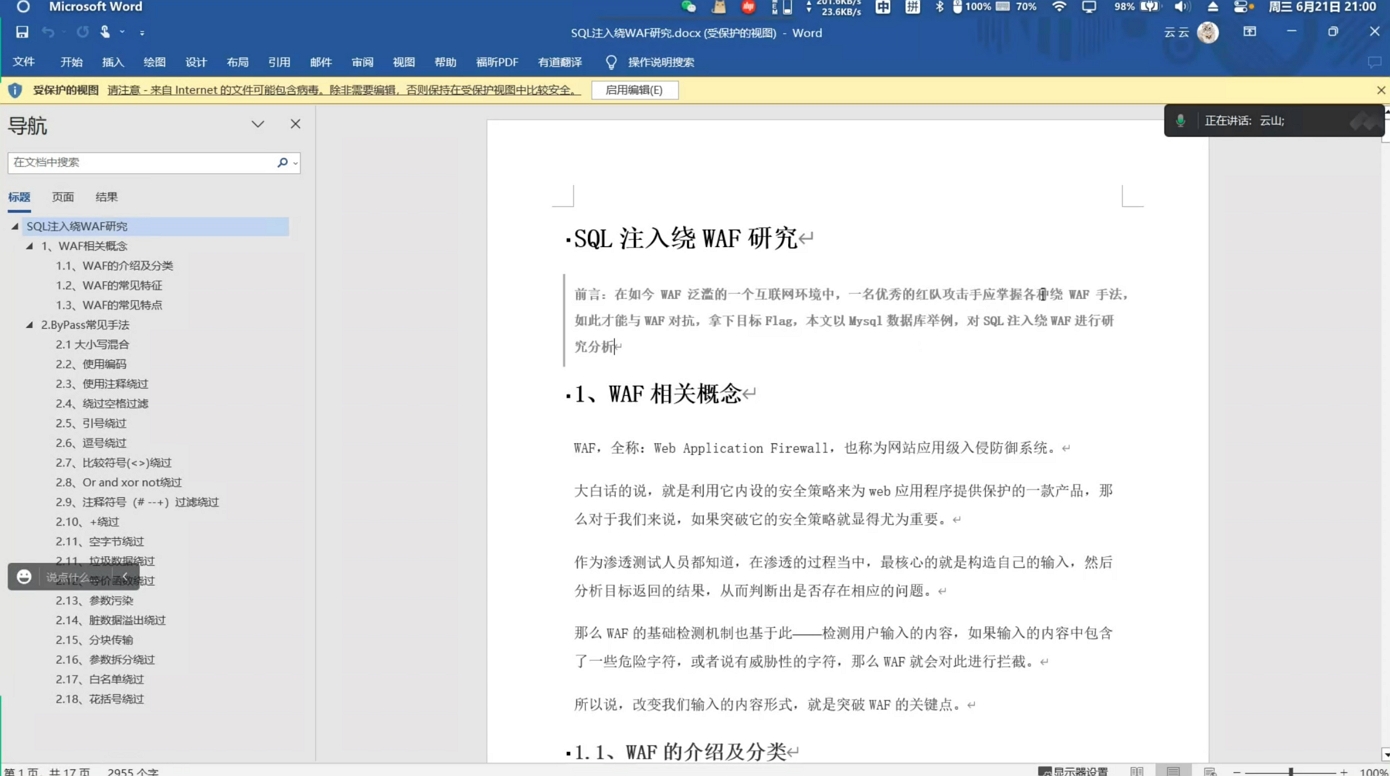
Task: Click the comments icon in ribbon corner
Action: (x=1375, y=62)
